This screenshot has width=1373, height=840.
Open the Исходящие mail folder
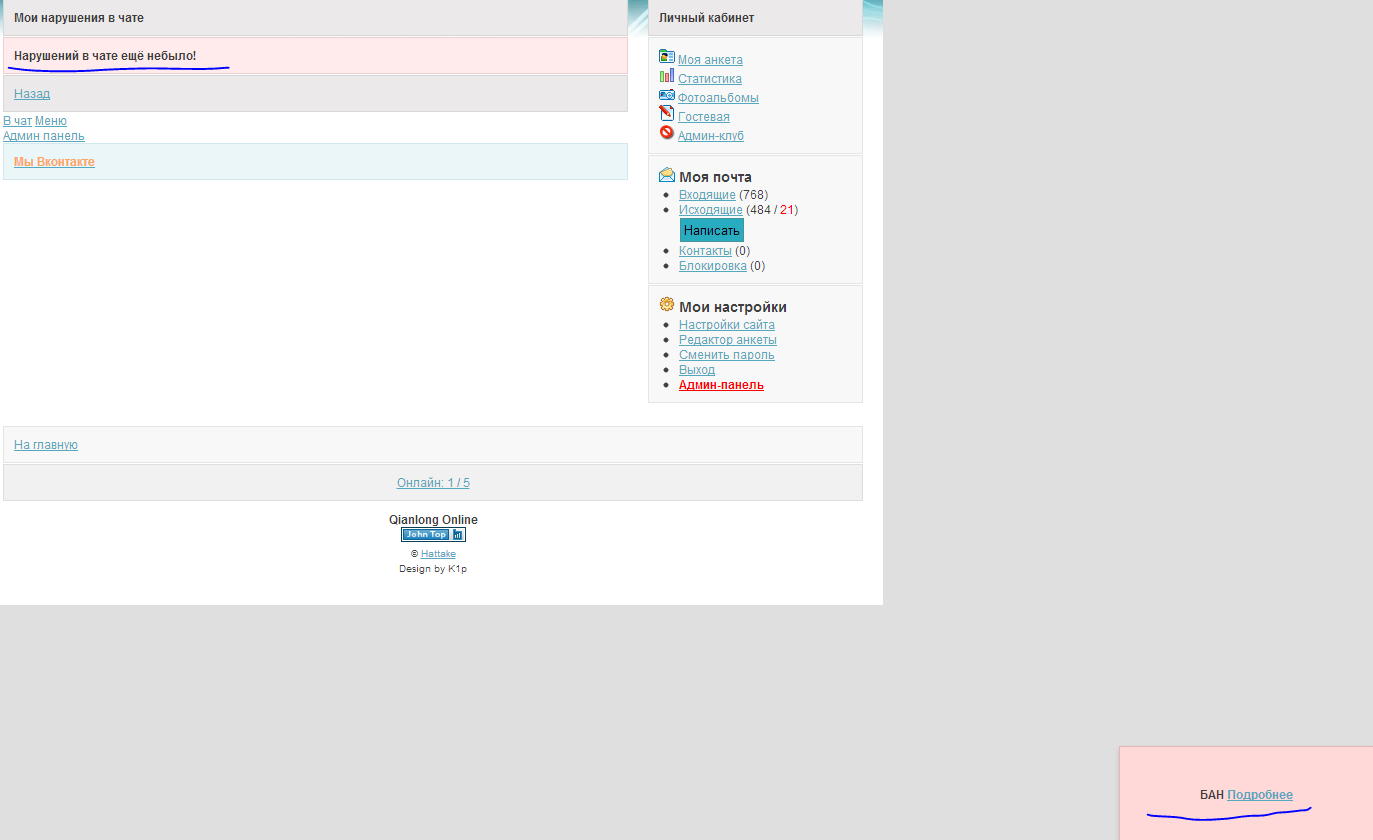(711, 210)
